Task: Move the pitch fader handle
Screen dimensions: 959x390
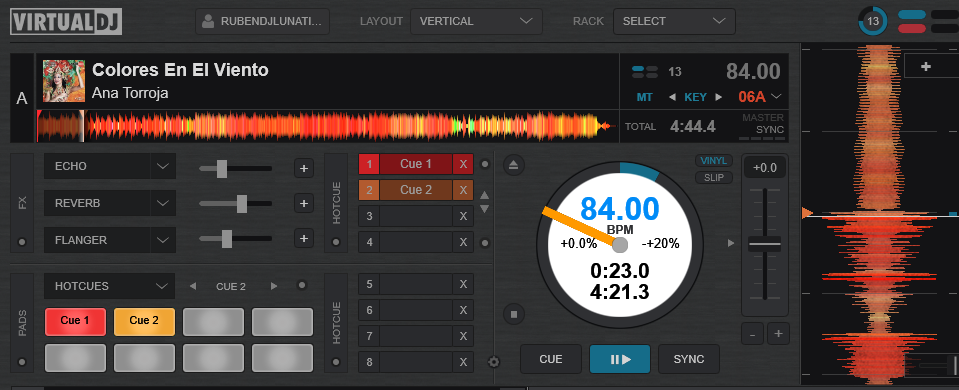Action: 765,244
